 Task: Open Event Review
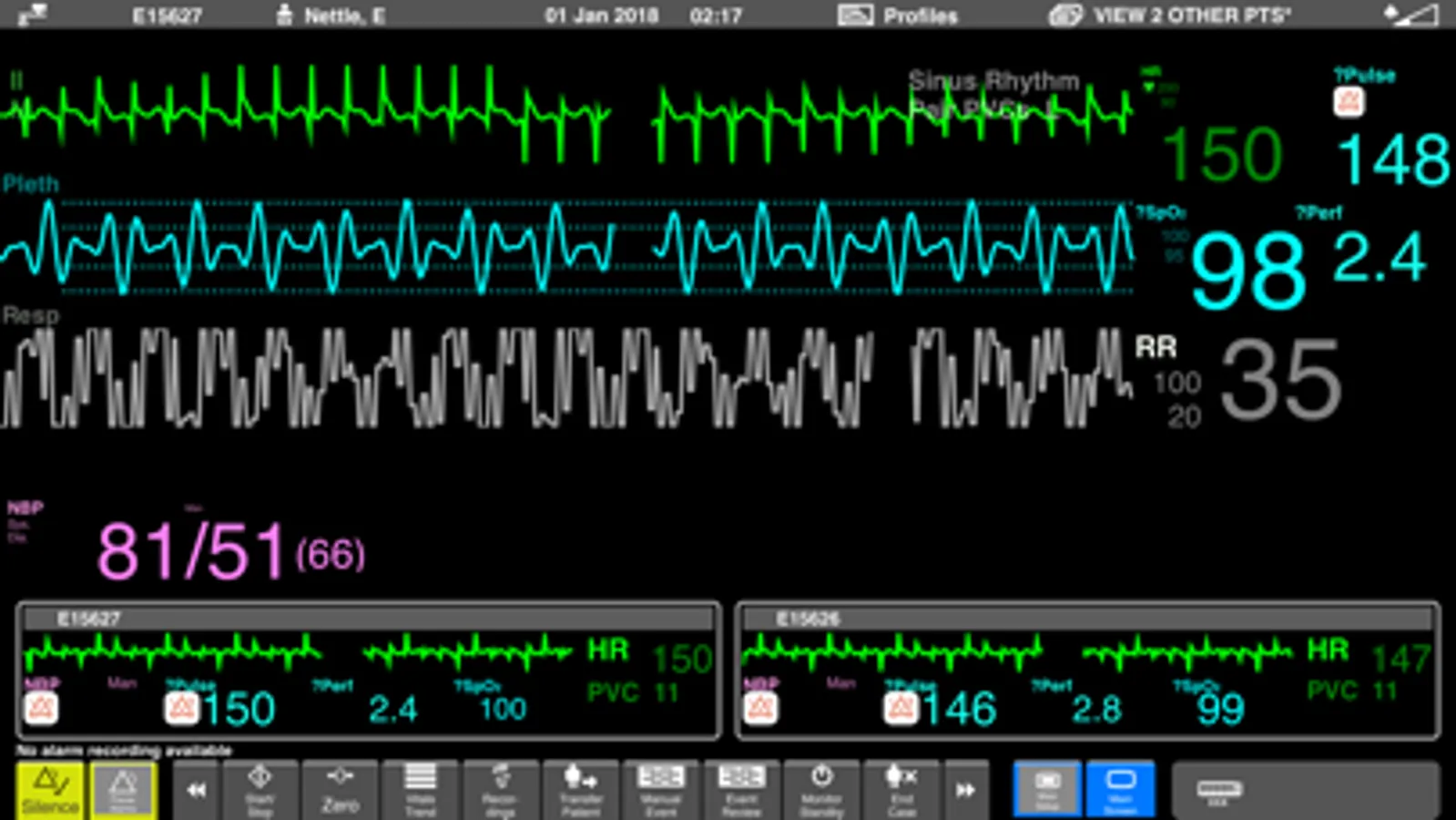click(741, 789)
